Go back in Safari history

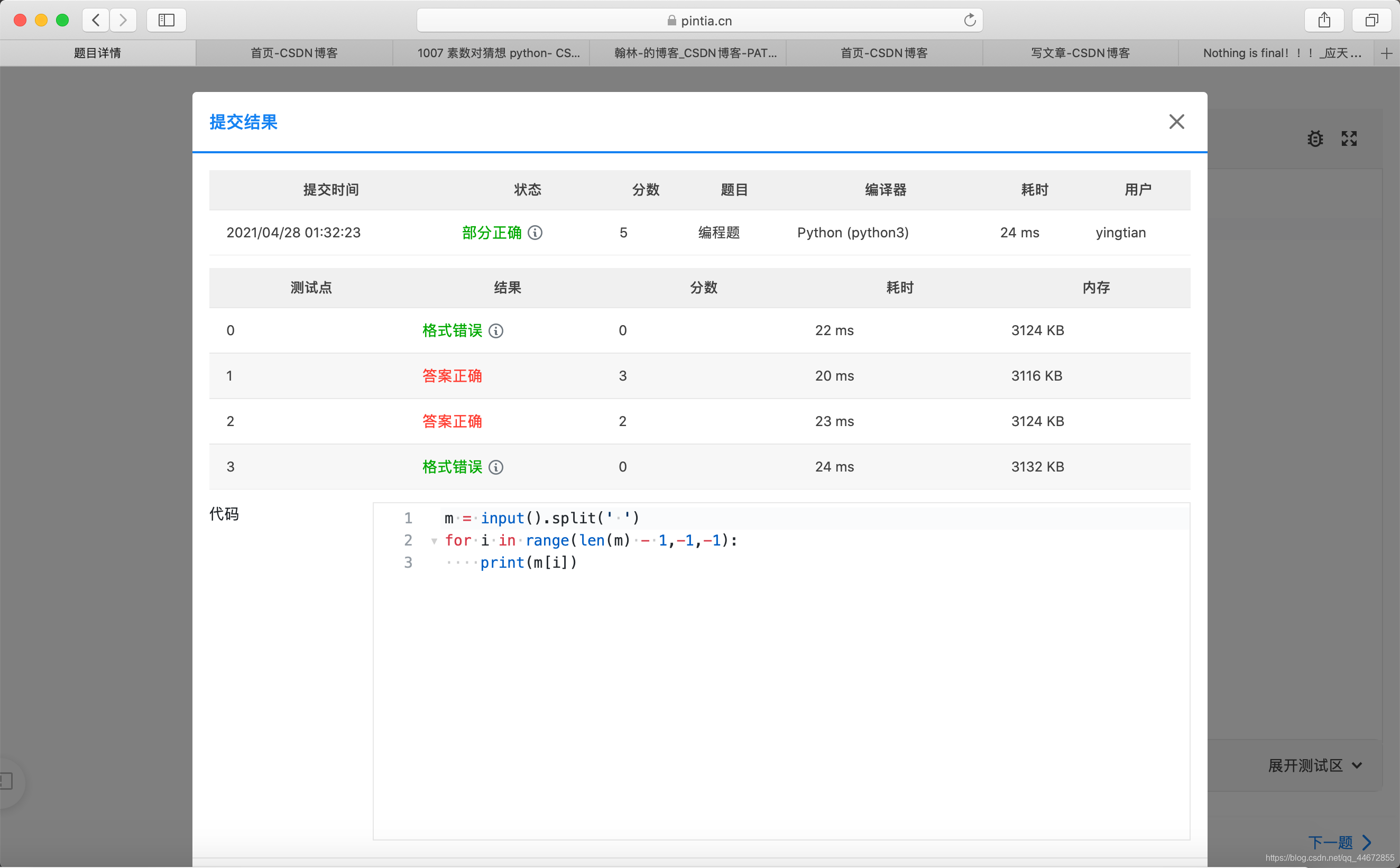(x=96, y=20)
